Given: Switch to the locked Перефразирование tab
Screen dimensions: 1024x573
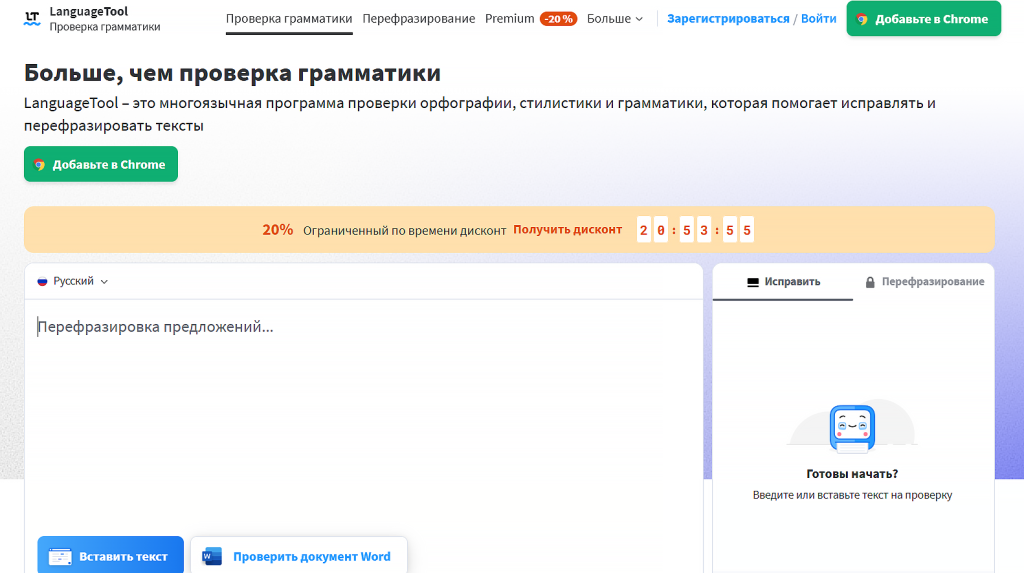Looking at the screenshot, I should pos(924,282).
